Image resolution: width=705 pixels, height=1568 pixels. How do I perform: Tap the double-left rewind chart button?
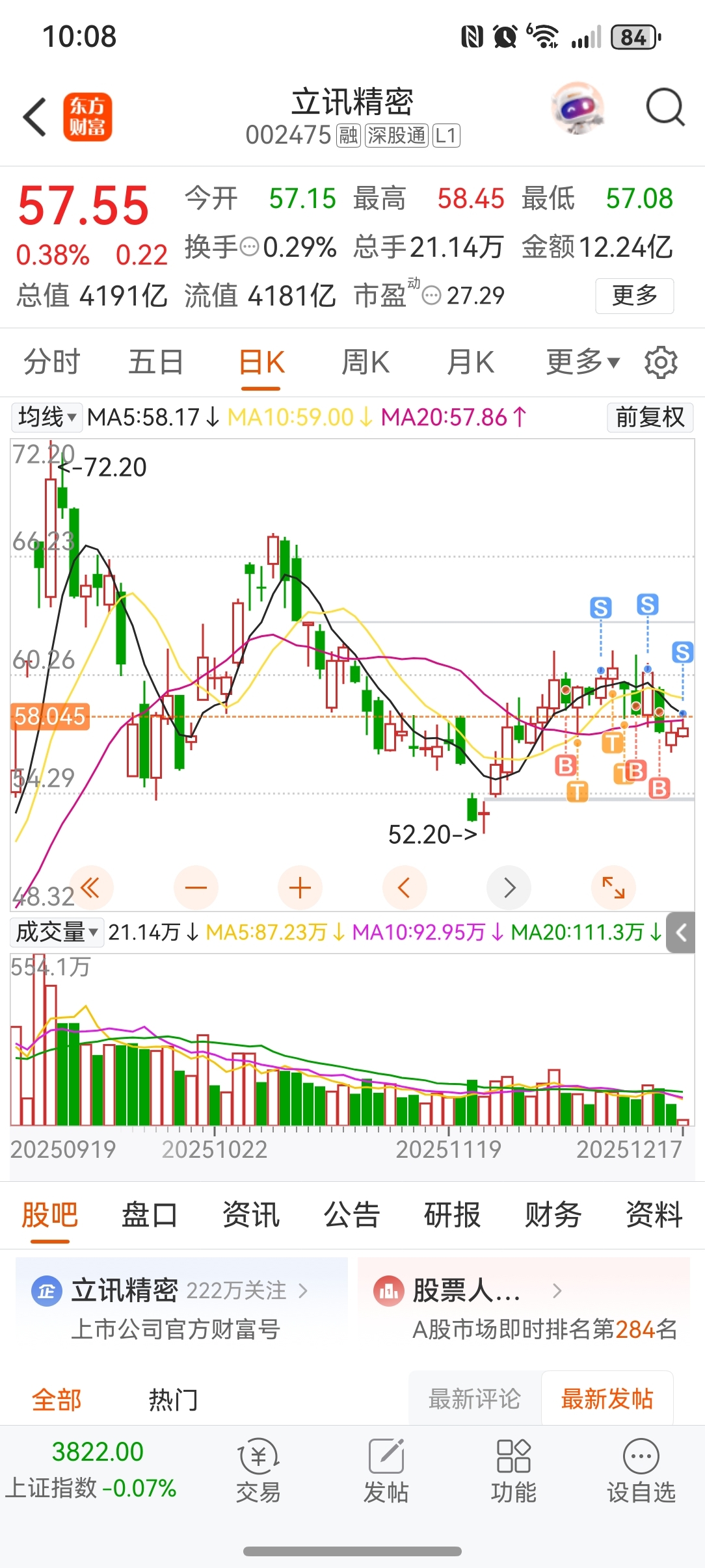click(91, 887)
